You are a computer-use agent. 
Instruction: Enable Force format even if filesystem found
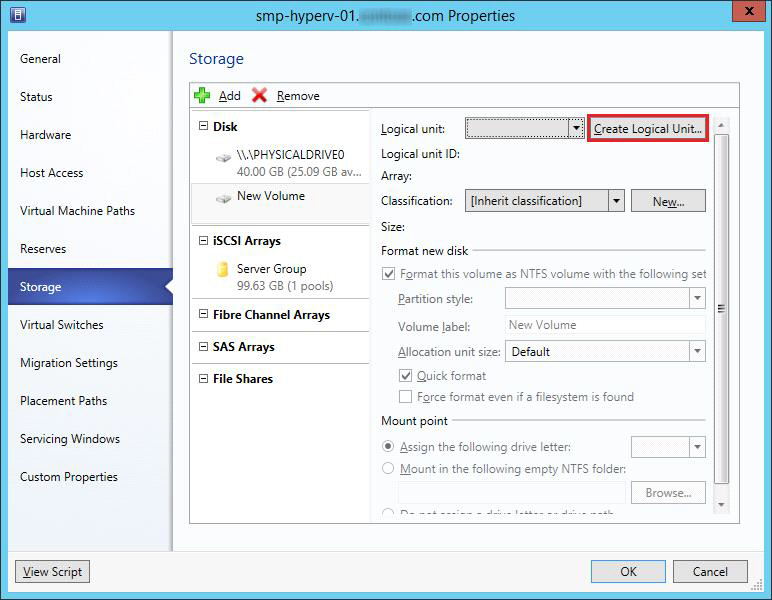406,397
